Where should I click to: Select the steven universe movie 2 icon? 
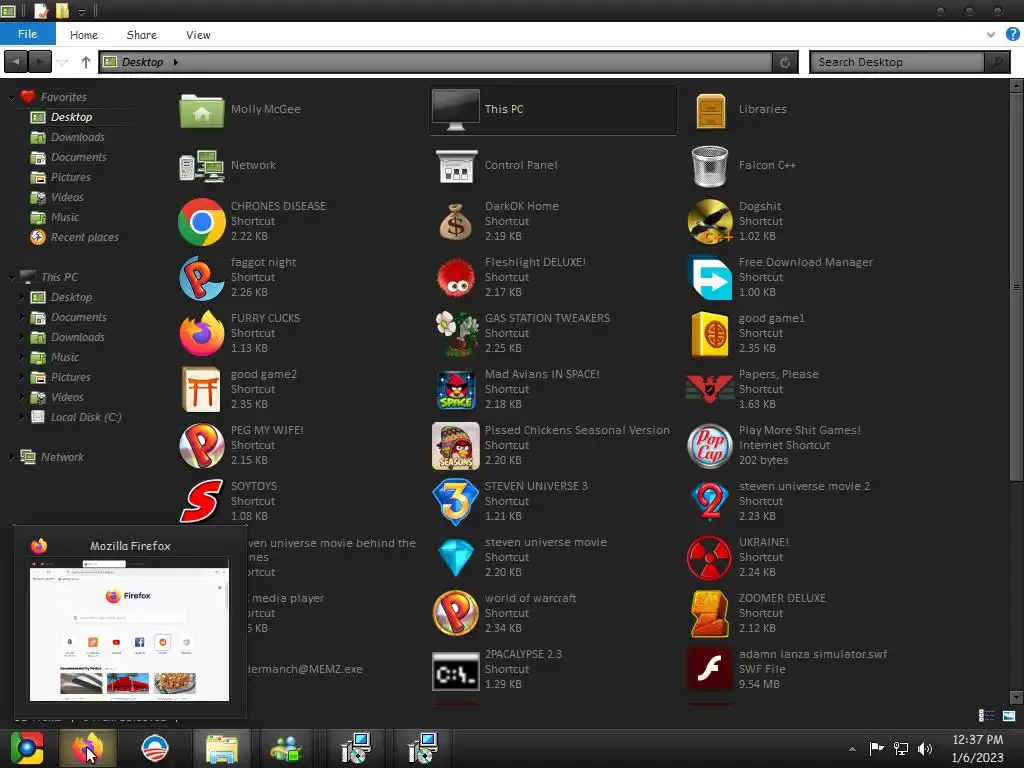click(x=710, y=502)
